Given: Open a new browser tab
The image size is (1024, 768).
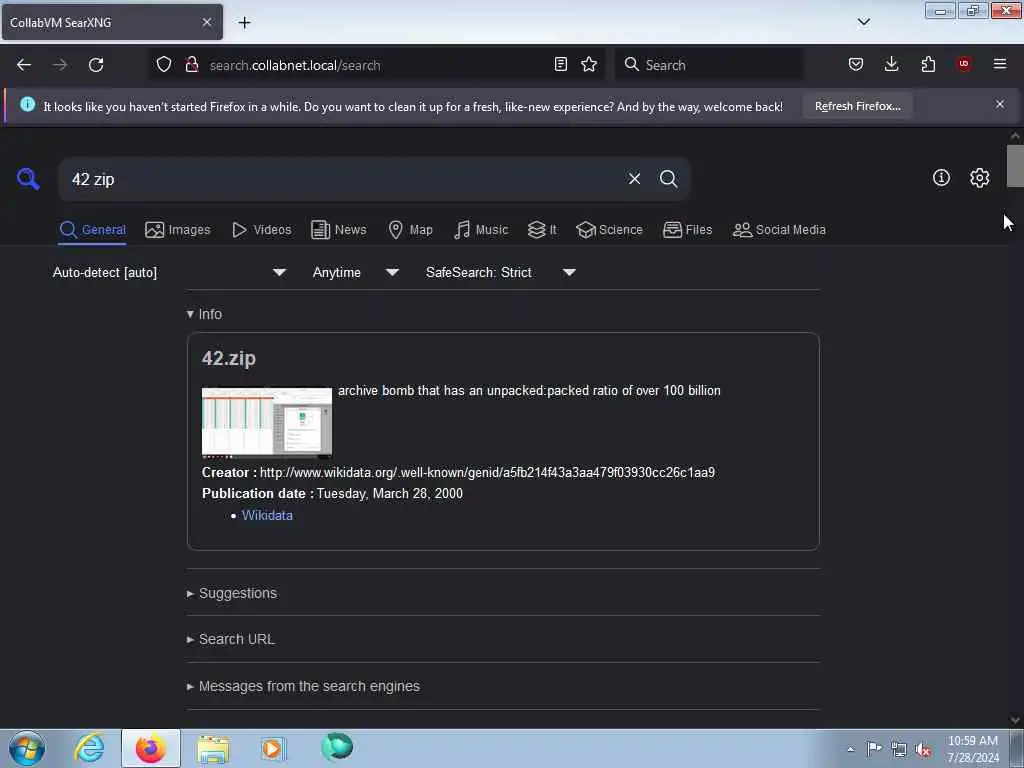Looking at the screenshot, I should pos(244,23).
